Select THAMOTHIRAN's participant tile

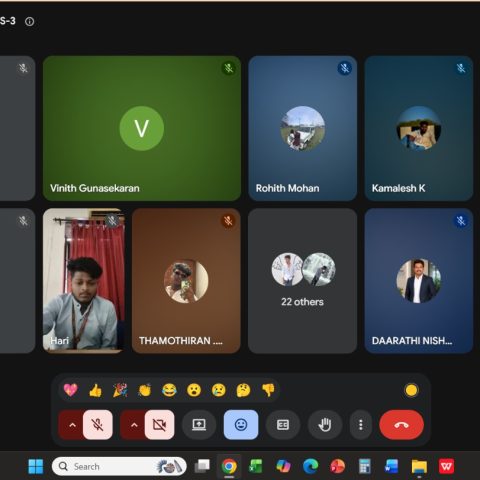pyautogui.click(x=186, y=281)
